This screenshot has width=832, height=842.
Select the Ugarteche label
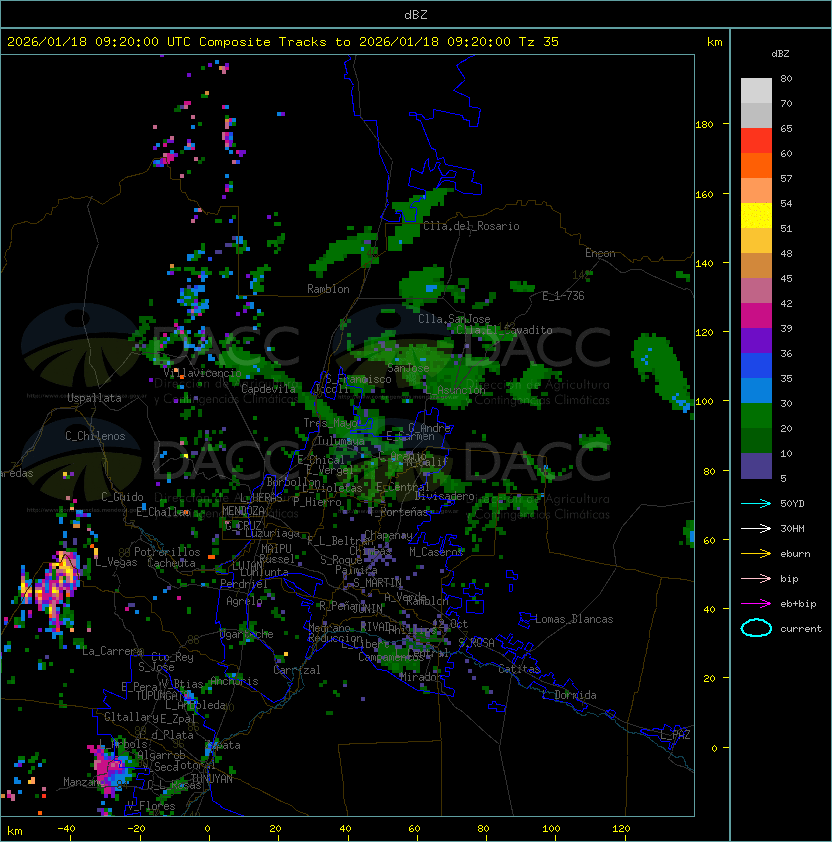click(x=246, y=634)
